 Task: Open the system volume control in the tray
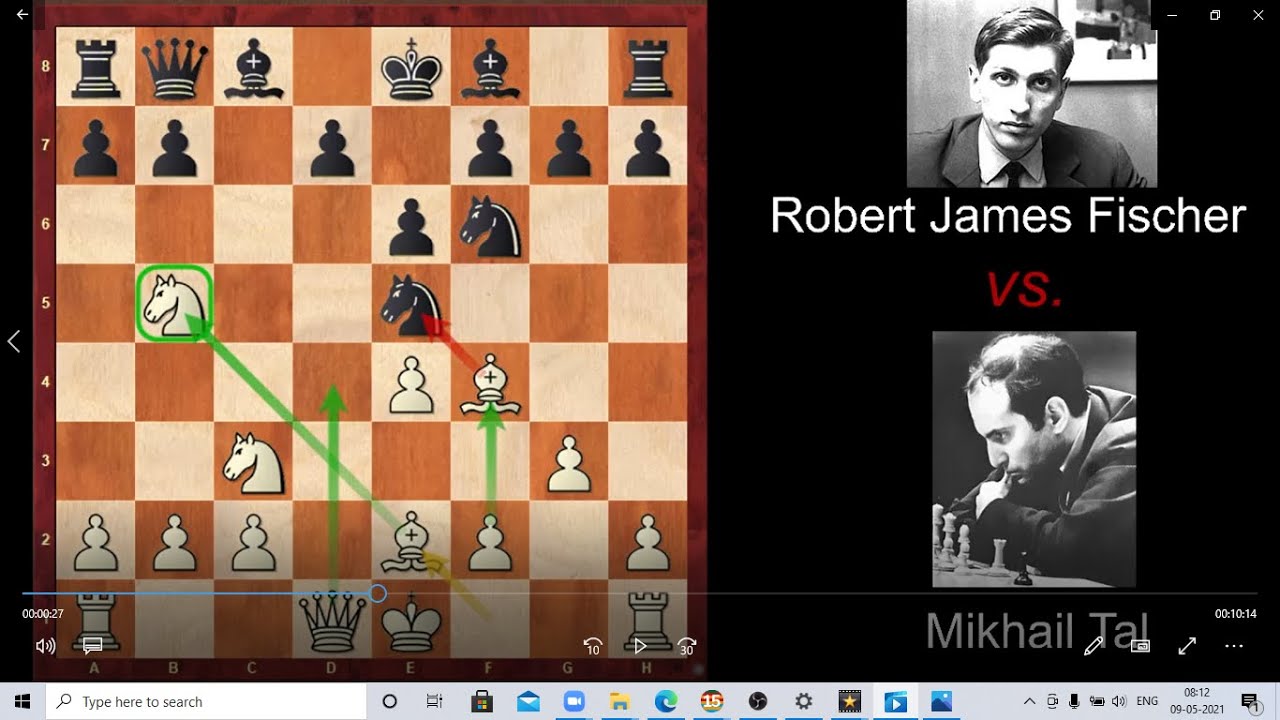[1118, 701]
